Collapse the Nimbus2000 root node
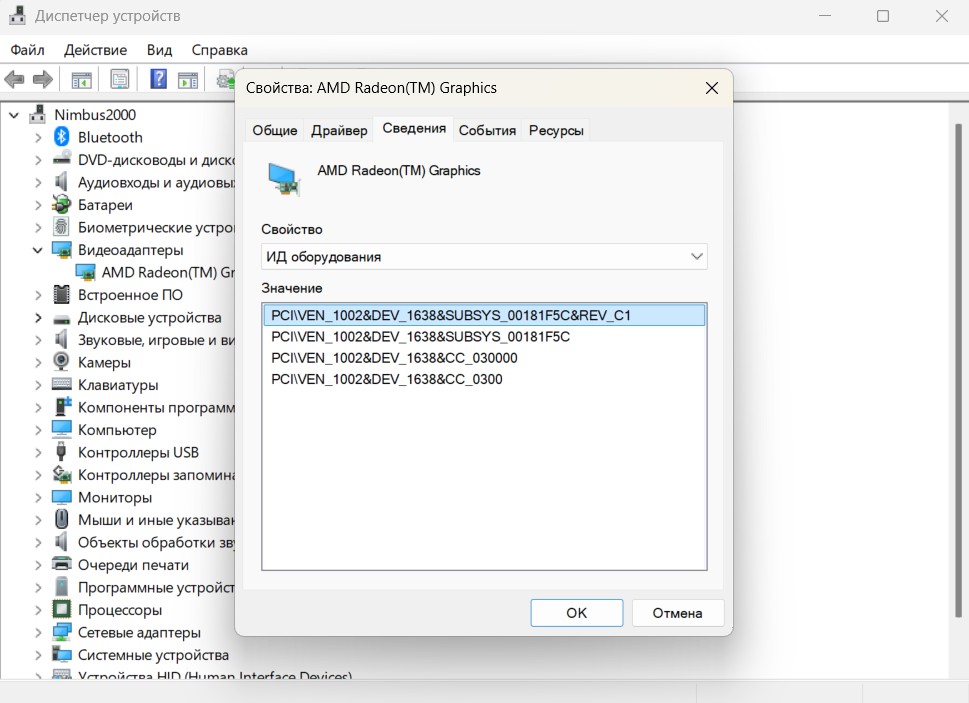 (x=14, y=115)
